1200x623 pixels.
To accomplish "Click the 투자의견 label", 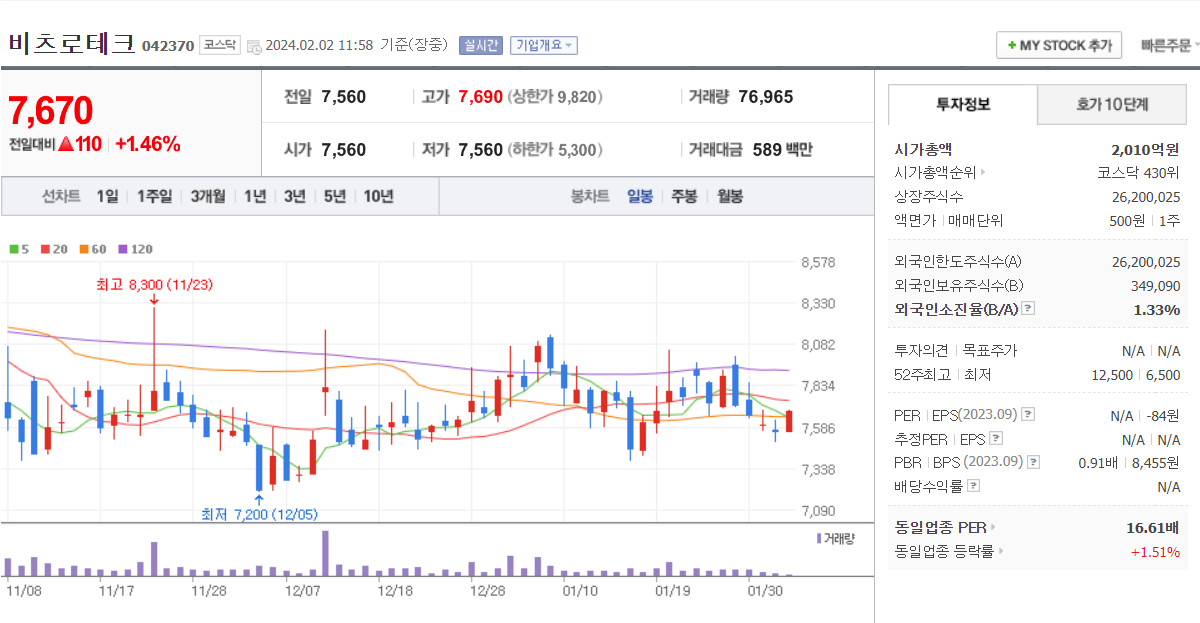I will pyautogui.click(x=920, y=351).
